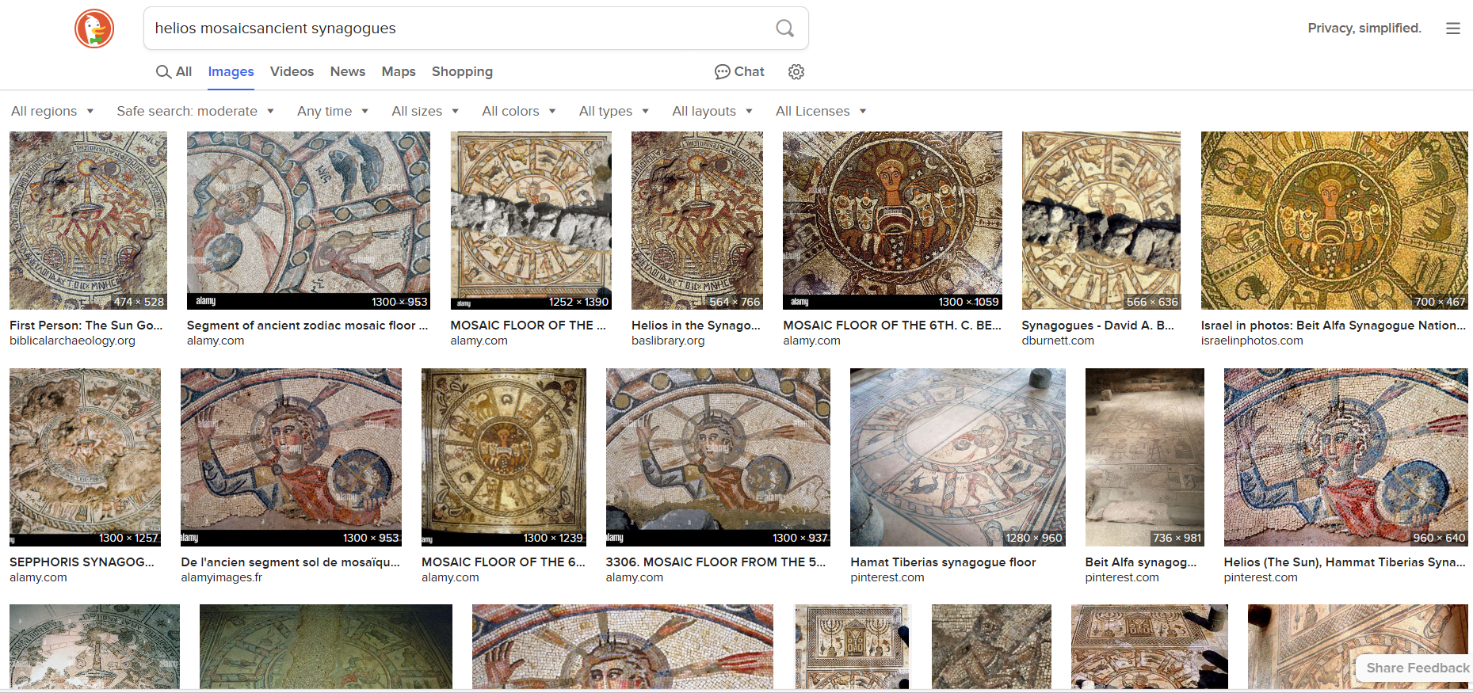This screenshot has height=693, width=1473.
Task: Click baslibrary.org source link
Action: click(x=668, y=341)
